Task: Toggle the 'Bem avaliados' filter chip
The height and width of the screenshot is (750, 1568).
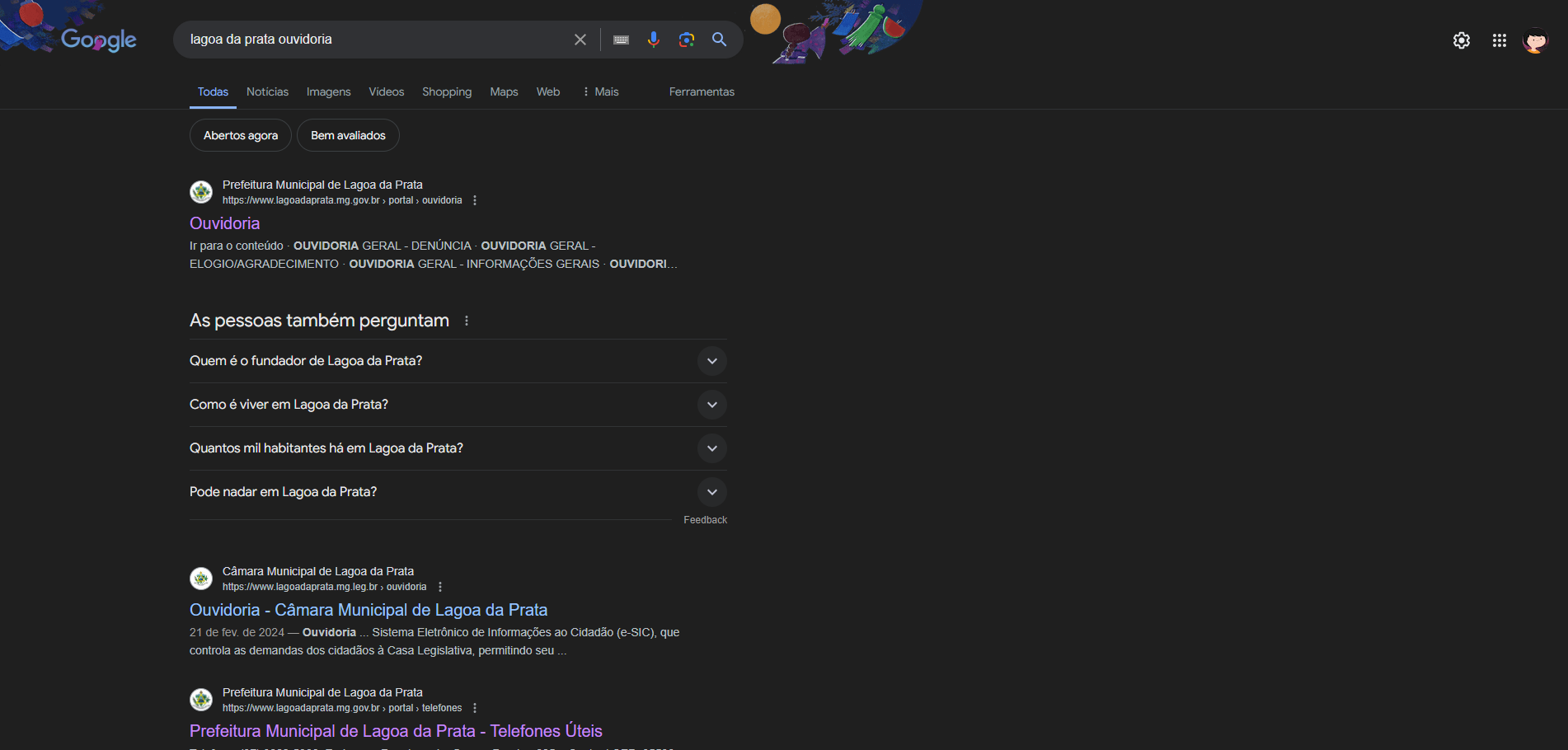Action: [348, 135]
